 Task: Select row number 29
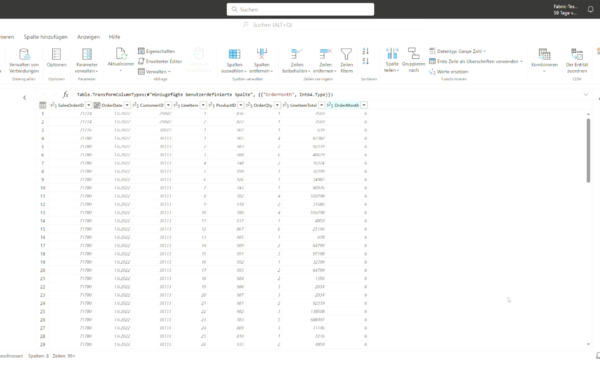(42, 344)
